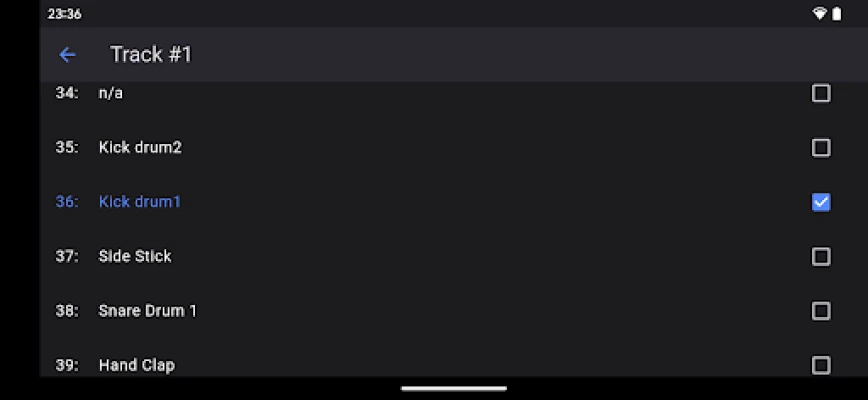Tap the bottom navigation home pill
Image resolution: width=868 pixels, height=400 pixels.
[x=454, y=388]
